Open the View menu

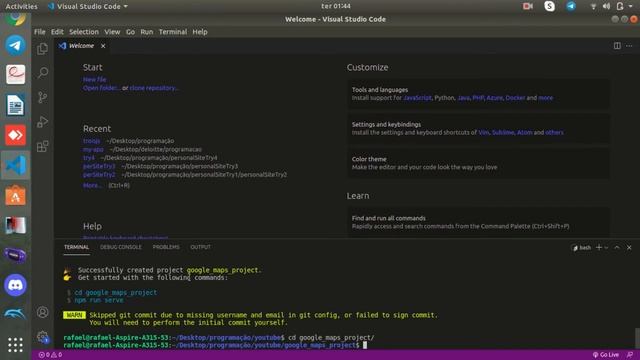coord(112,32)
